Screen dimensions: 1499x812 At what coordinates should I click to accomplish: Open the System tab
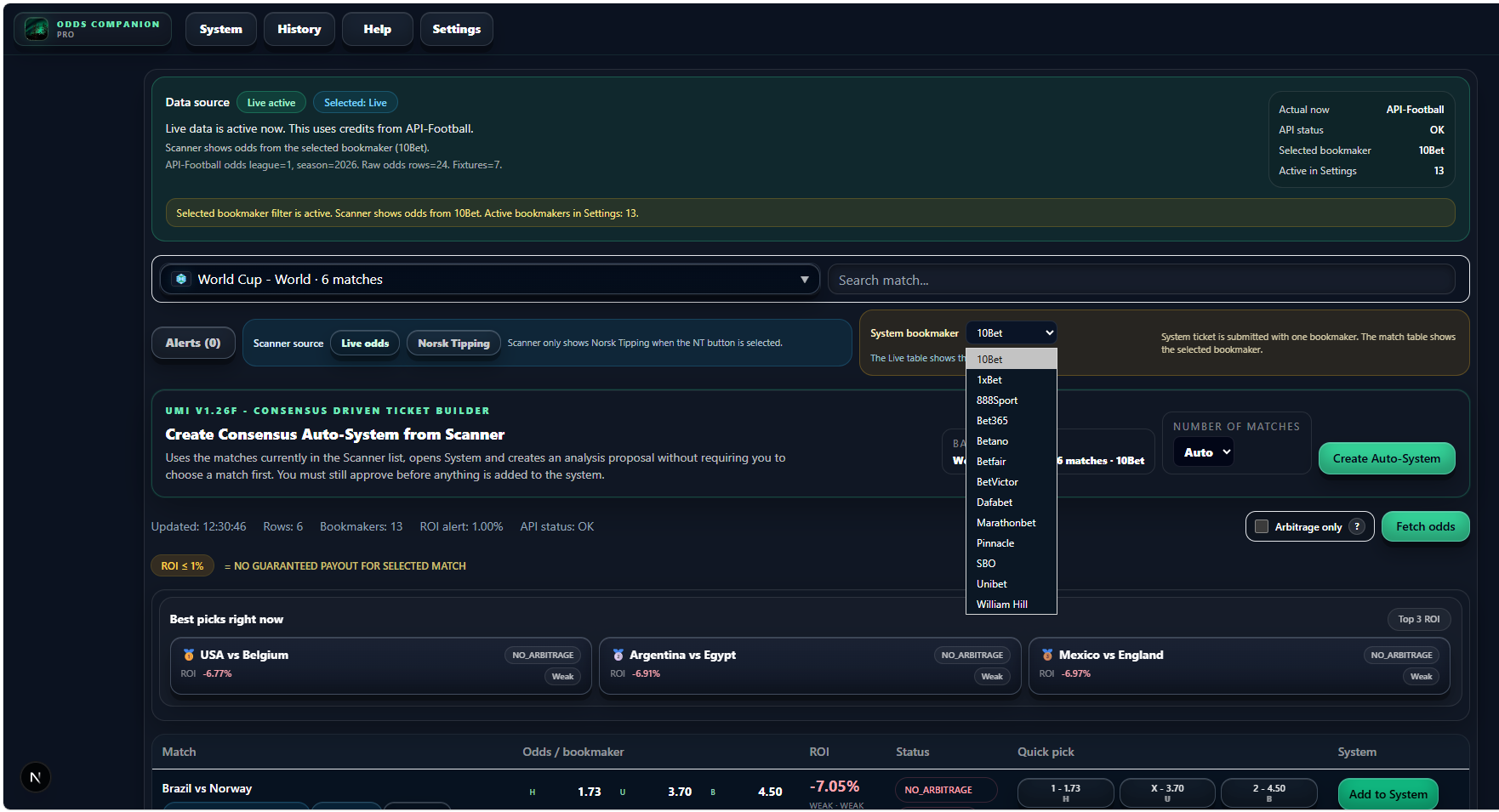pyautogui.click(x=221, y=29)
